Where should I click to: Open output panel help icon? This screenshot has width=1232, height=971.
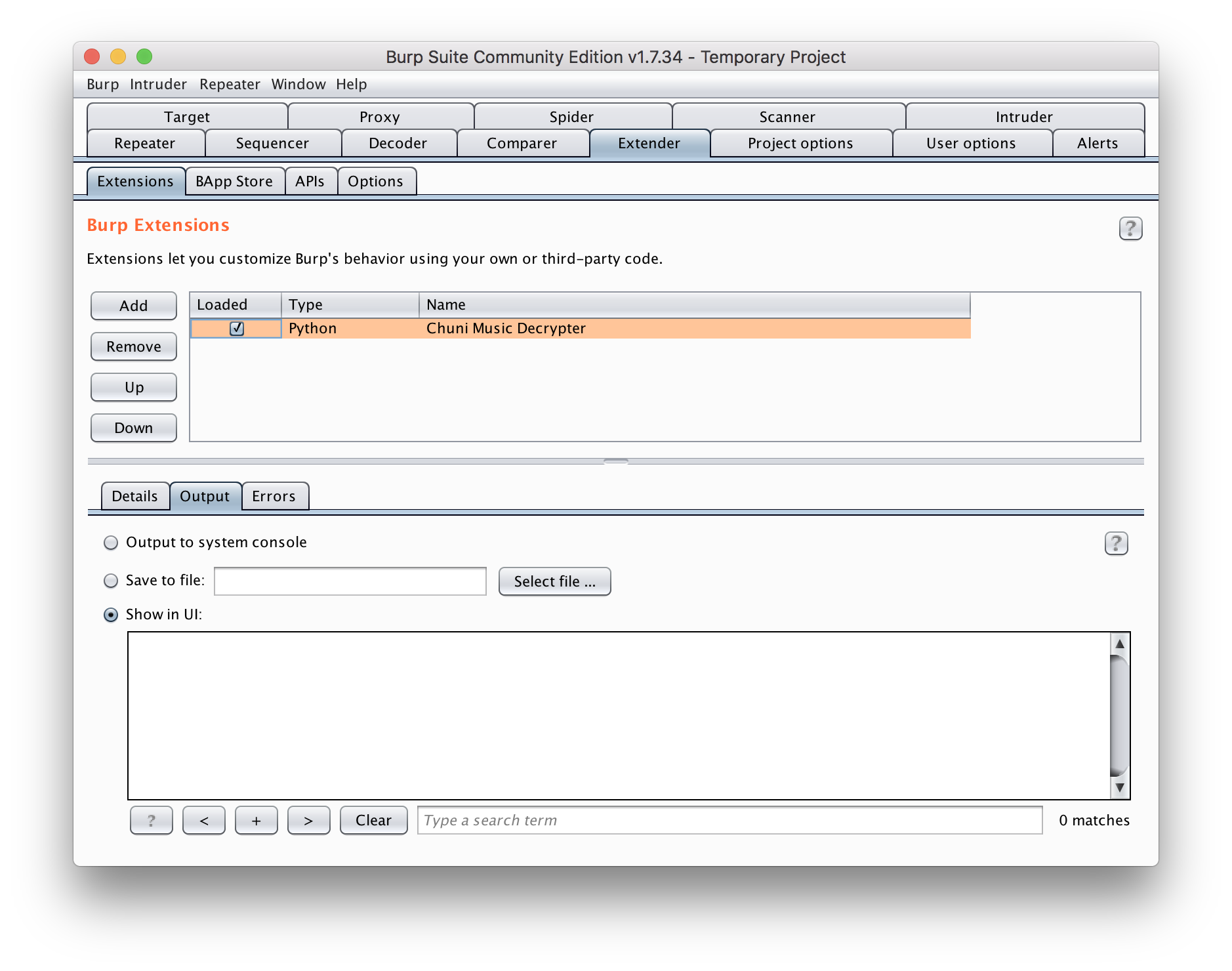[1116, 543]
